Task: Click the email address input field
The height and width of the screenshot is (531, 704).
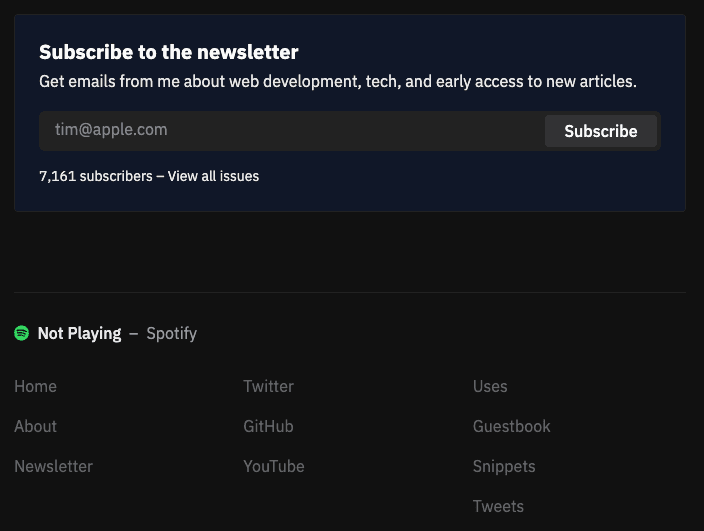Action: [x=292, y=130]
